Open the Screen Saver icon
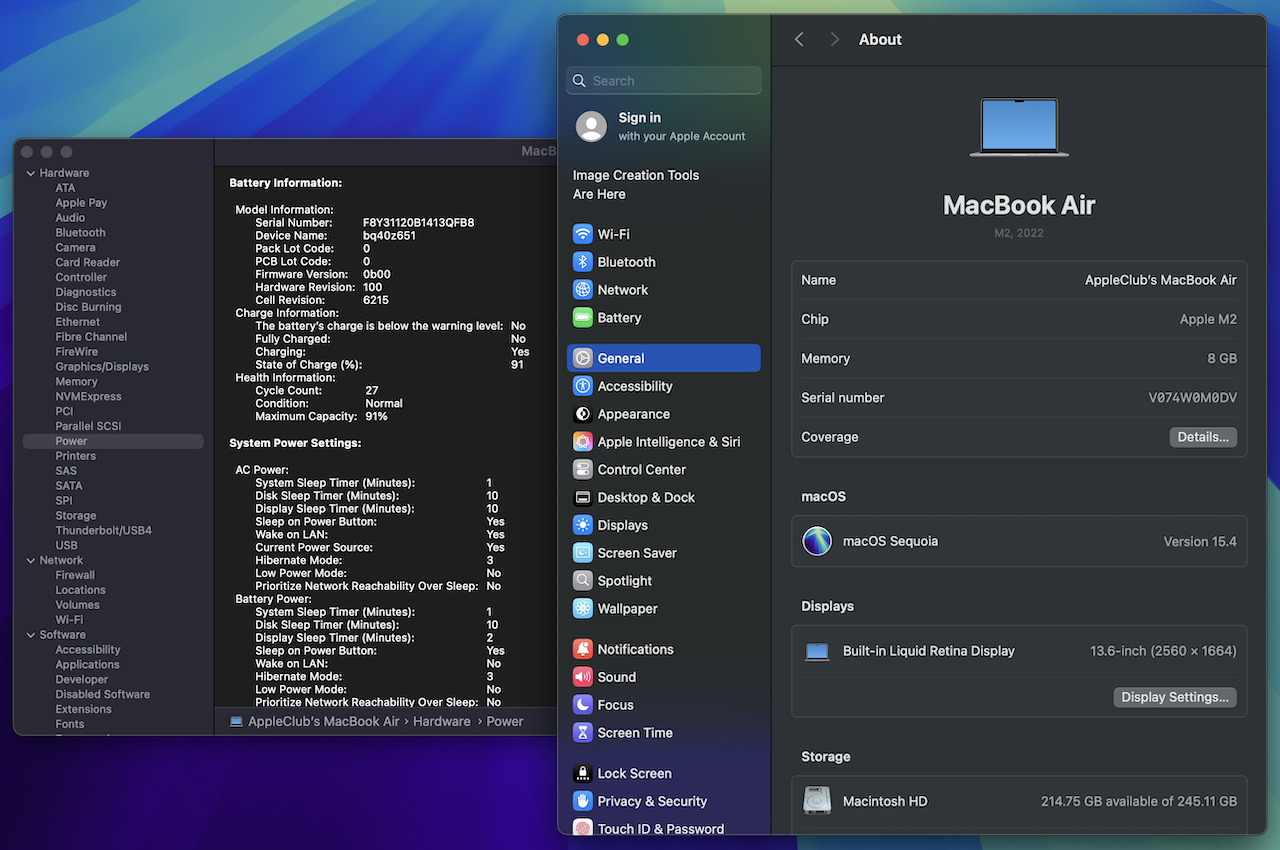Screen dimensions: 1280x850 coord(583,553)
